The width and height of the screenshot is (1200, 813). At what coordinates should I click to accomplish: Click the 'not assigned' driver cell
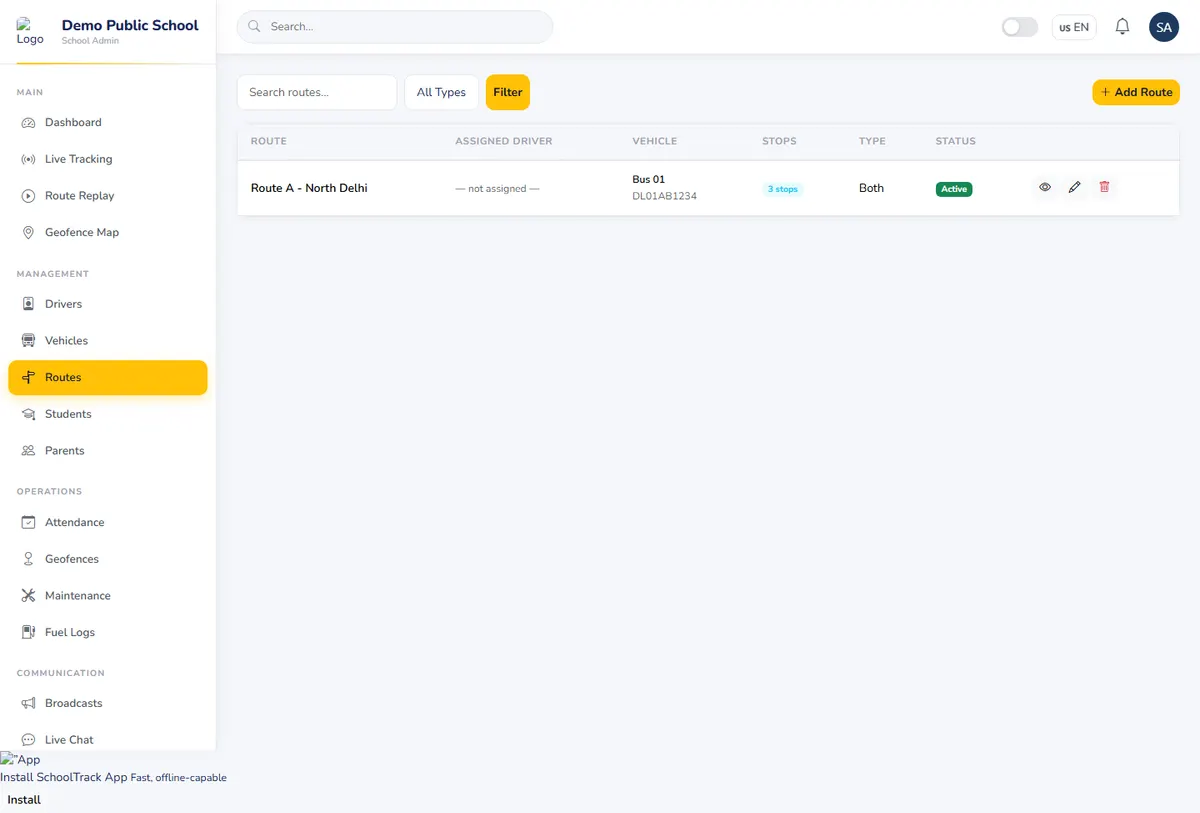(x=497, y=189)
